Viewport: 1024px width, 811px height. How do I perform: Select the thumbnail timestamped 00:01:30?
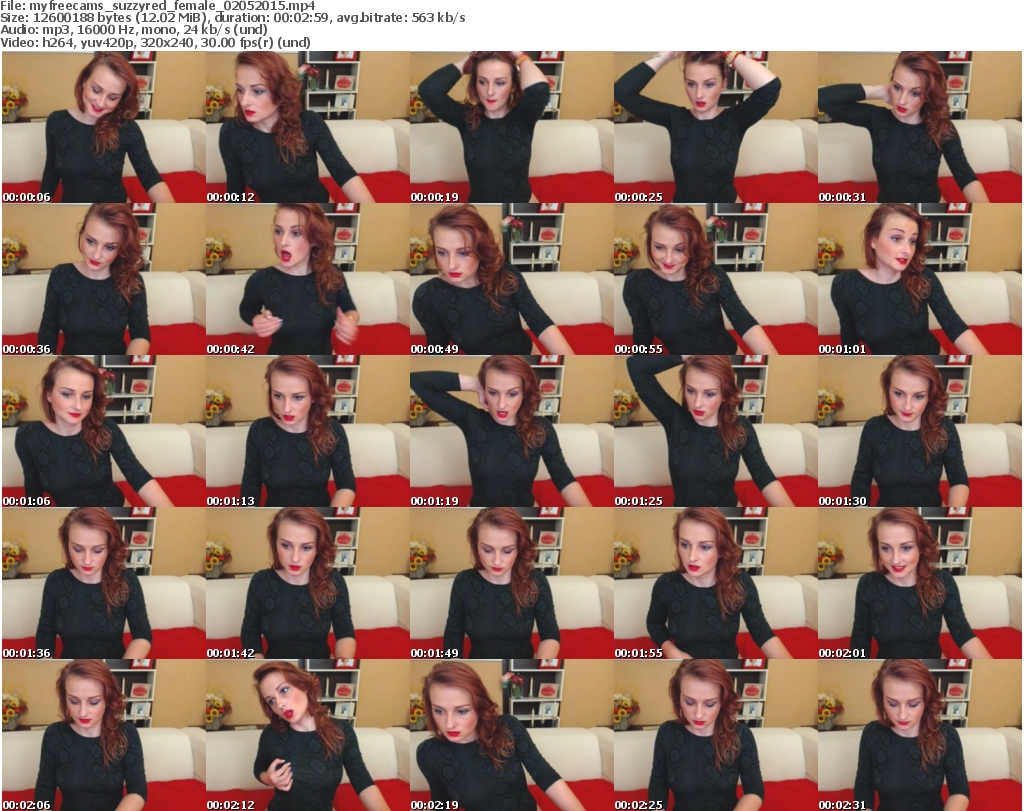click(920, 432)
